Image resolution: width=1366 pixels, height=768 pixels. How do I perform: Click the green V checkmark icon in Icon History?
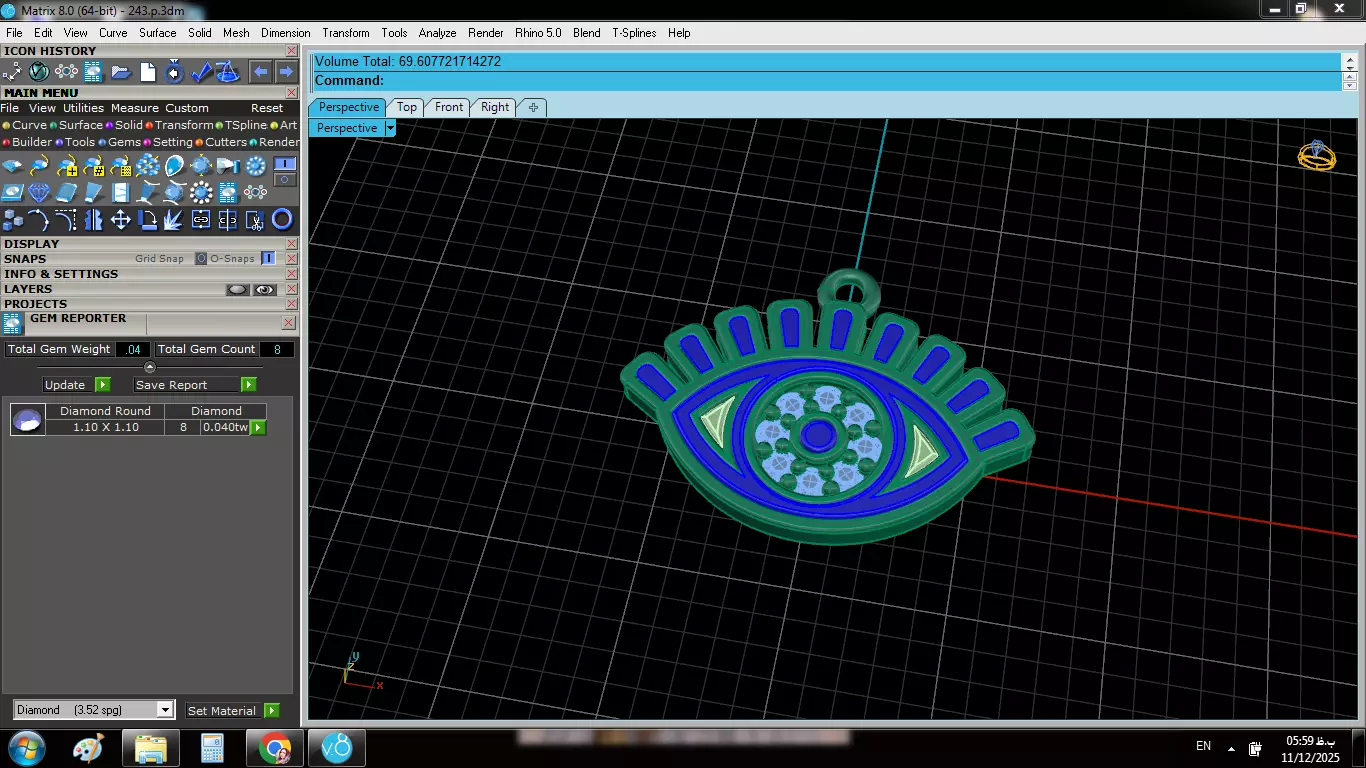coord(39,72)
